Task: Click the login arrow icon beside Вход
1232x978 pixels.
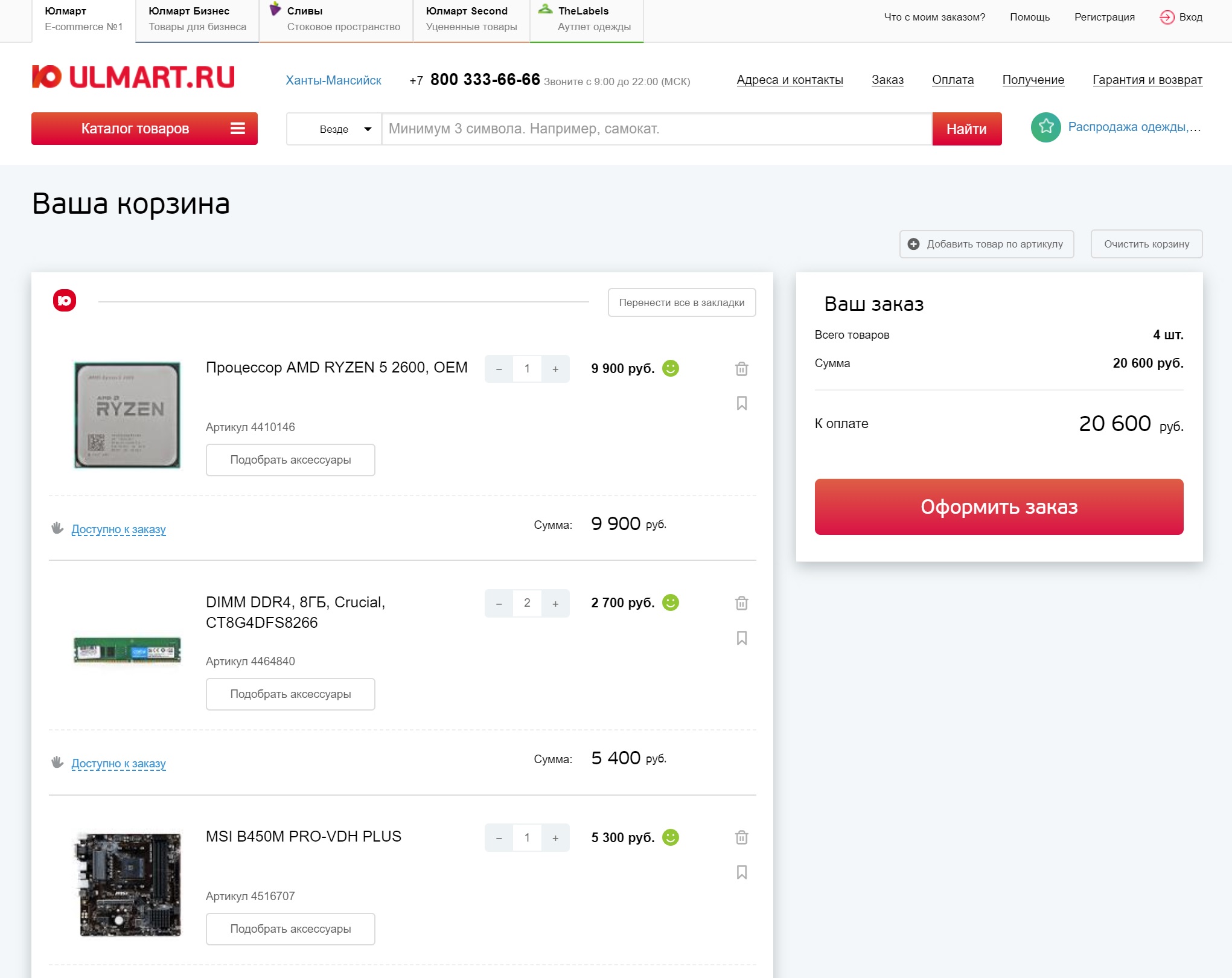Action: (1166, 17)
